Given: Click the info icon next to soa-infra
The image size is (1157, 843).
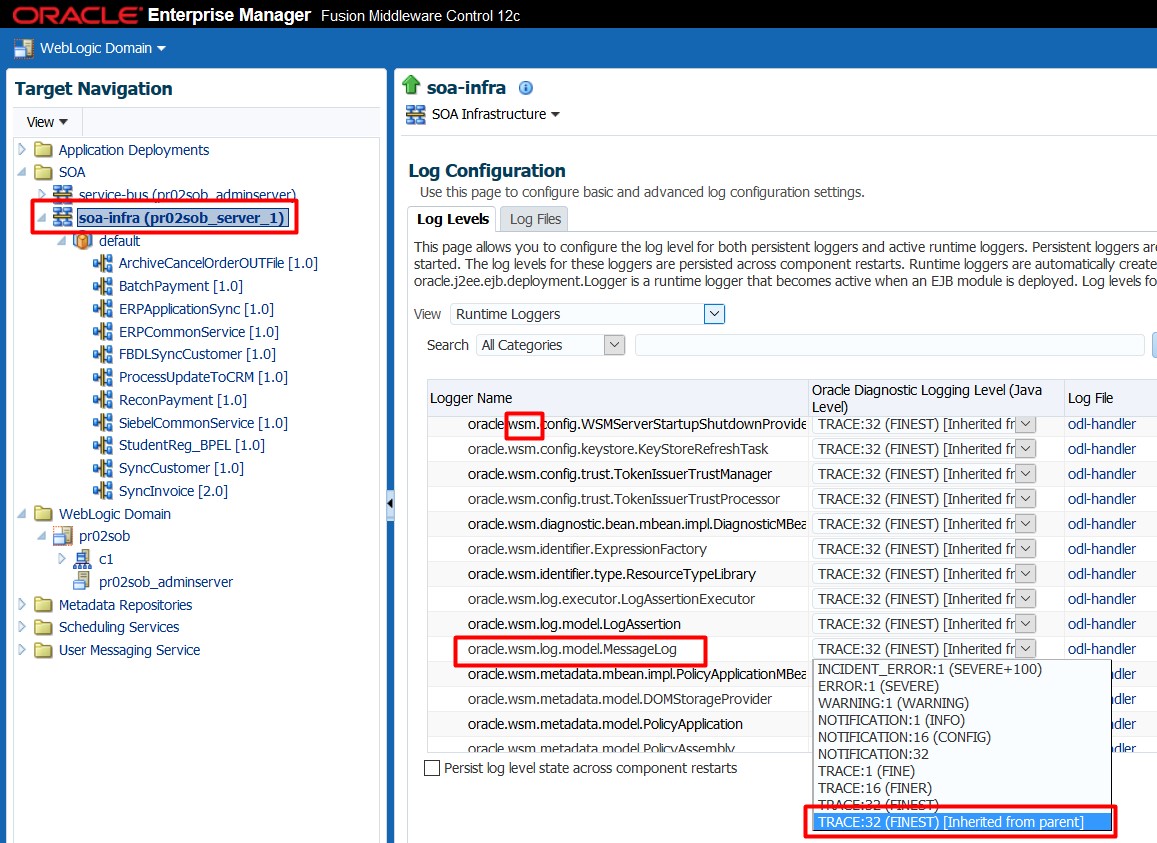Looking at the screenshot, I should click(524, 87).
